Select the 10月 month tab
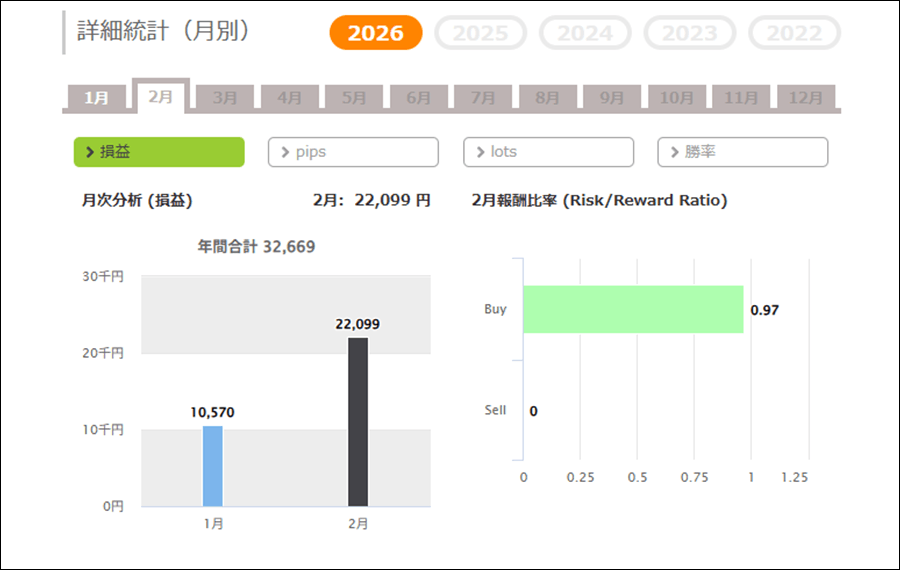 click(x=676, y=98)
